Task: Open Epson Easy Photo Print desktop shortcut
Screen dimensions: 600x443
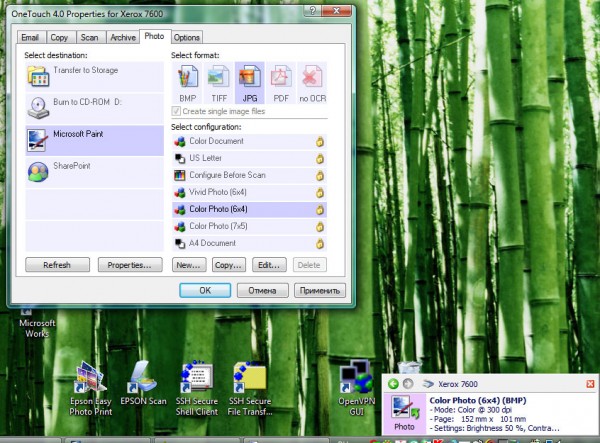Action: tap(91, 388)
